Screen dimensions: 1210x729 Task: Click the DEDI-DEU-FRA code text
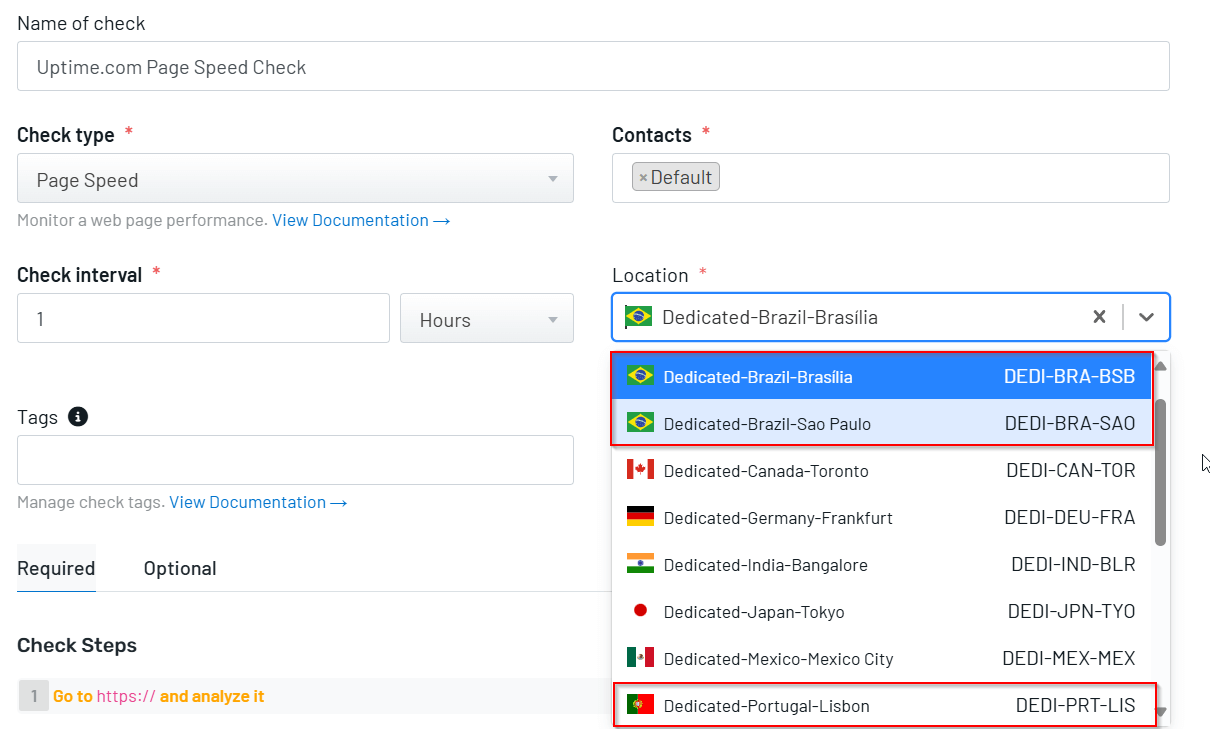tap(1070, 517)
